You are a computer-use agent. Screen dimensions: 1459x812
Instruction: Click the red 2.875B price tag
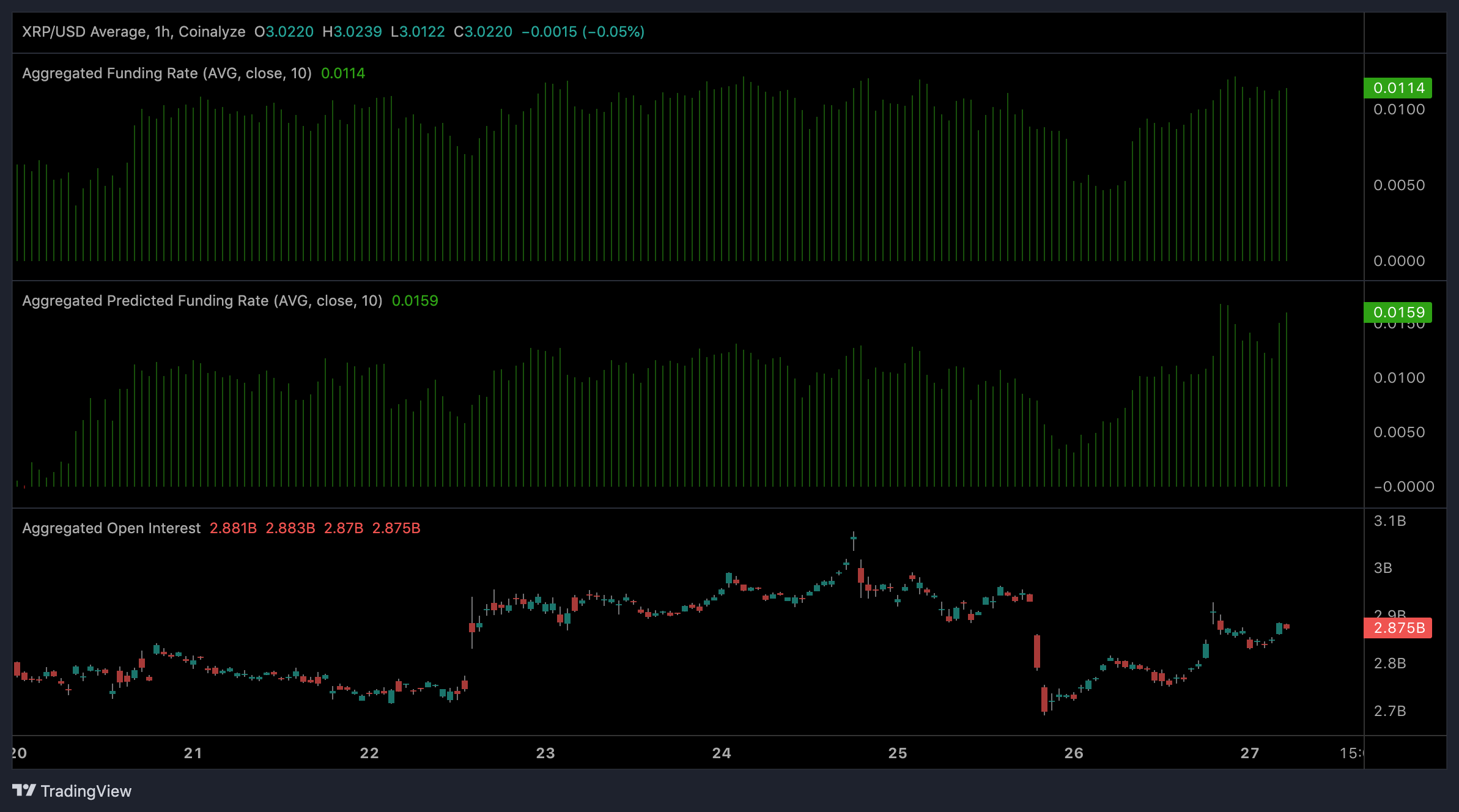(x=1398, y=628)
